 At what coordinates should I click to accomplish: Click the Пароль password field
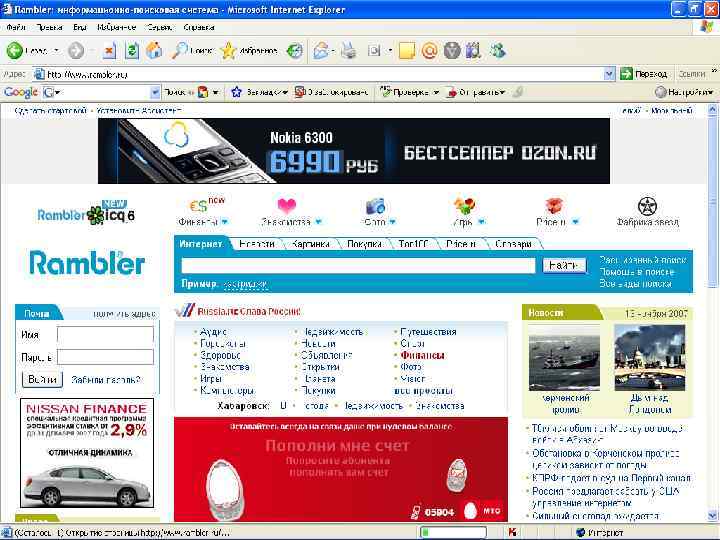coord(105,357)
